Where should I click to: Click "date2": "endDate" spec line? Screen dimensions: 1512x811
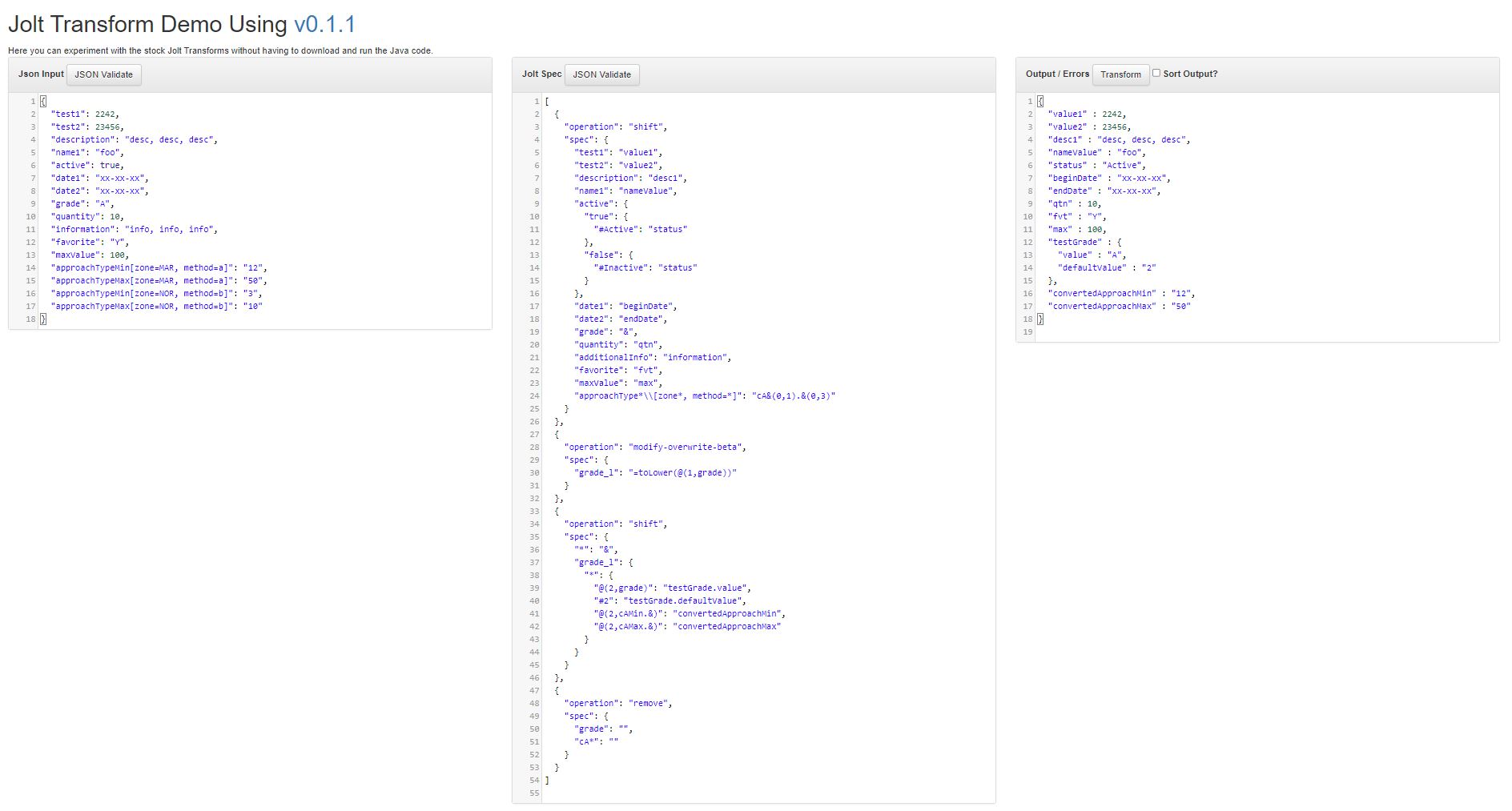(x=621, y=319)
